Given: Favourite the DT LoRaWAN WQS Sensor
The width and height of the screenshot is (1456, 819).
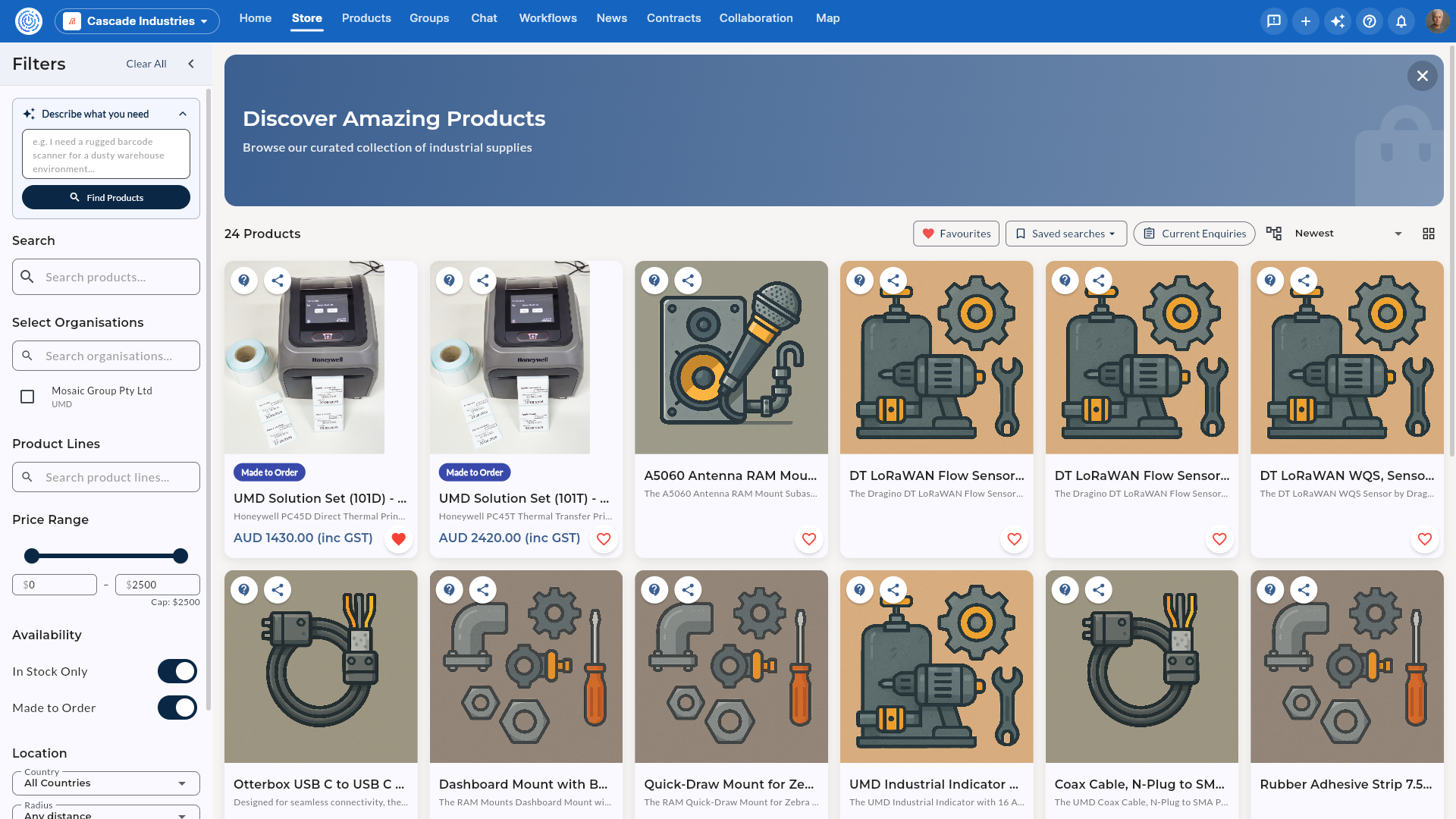Looking at the screenshot, I should pos(1425,539).
